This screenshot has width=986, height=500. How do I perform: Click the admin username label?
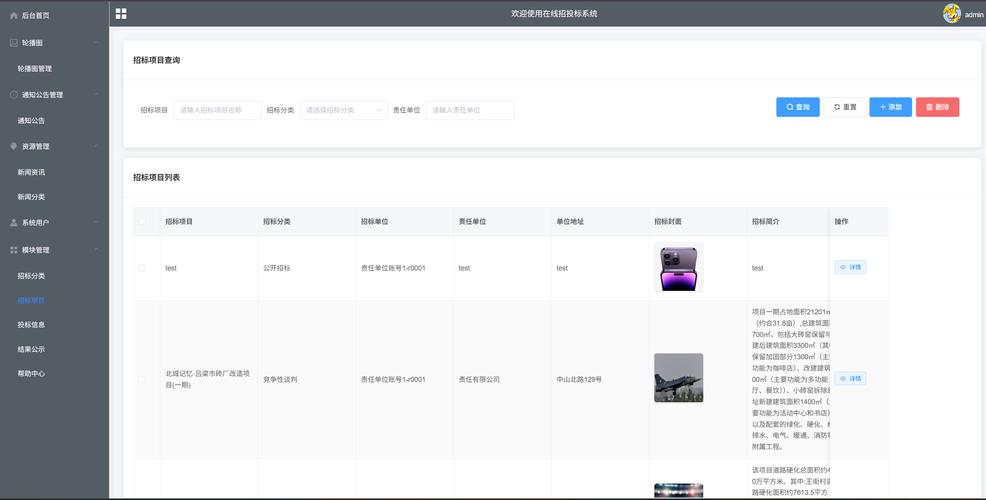pyautogui.click(x=973, y=14)
